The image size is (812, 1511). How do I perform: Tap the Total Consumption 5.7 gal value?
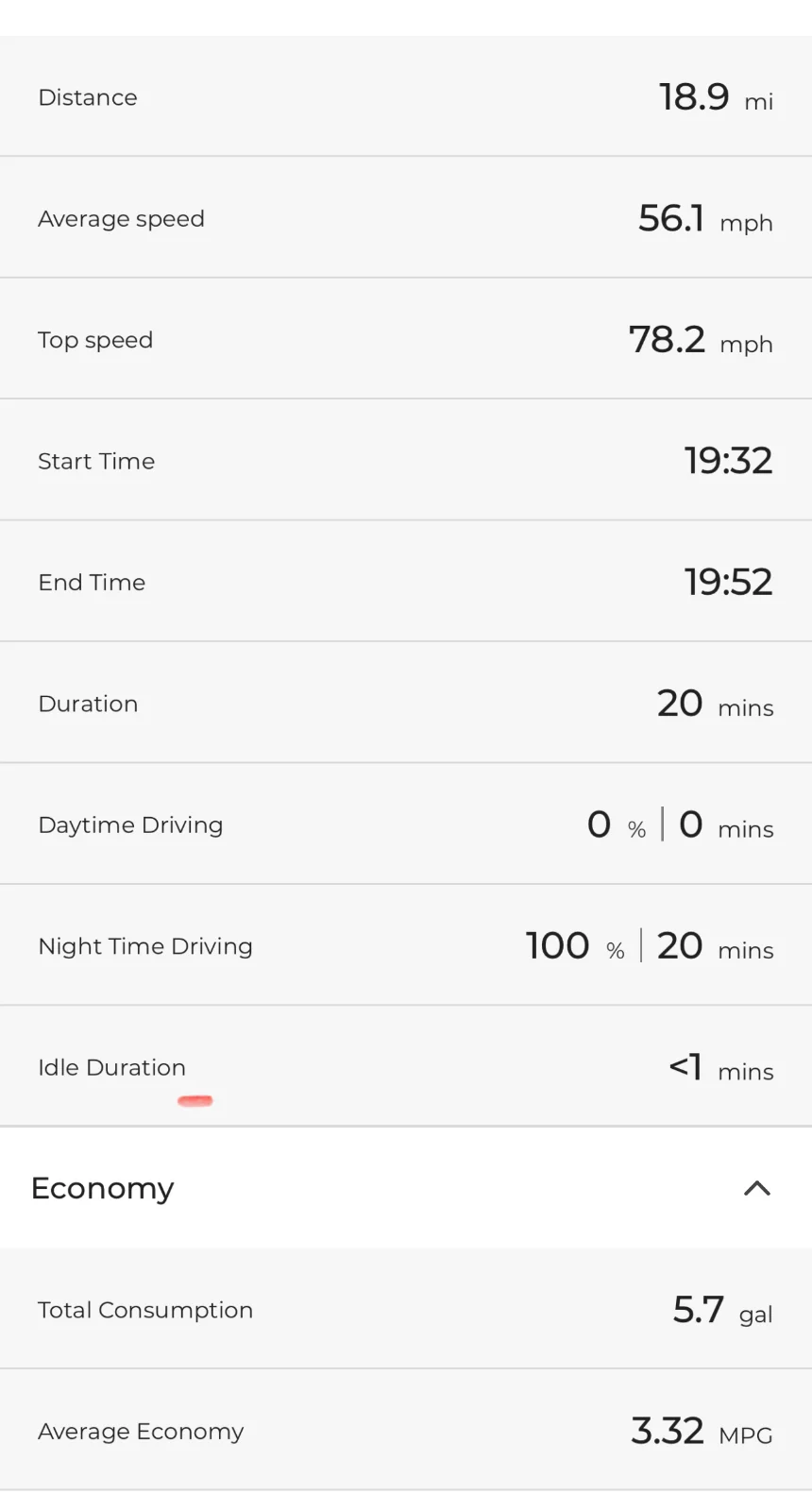point(722,1311)
